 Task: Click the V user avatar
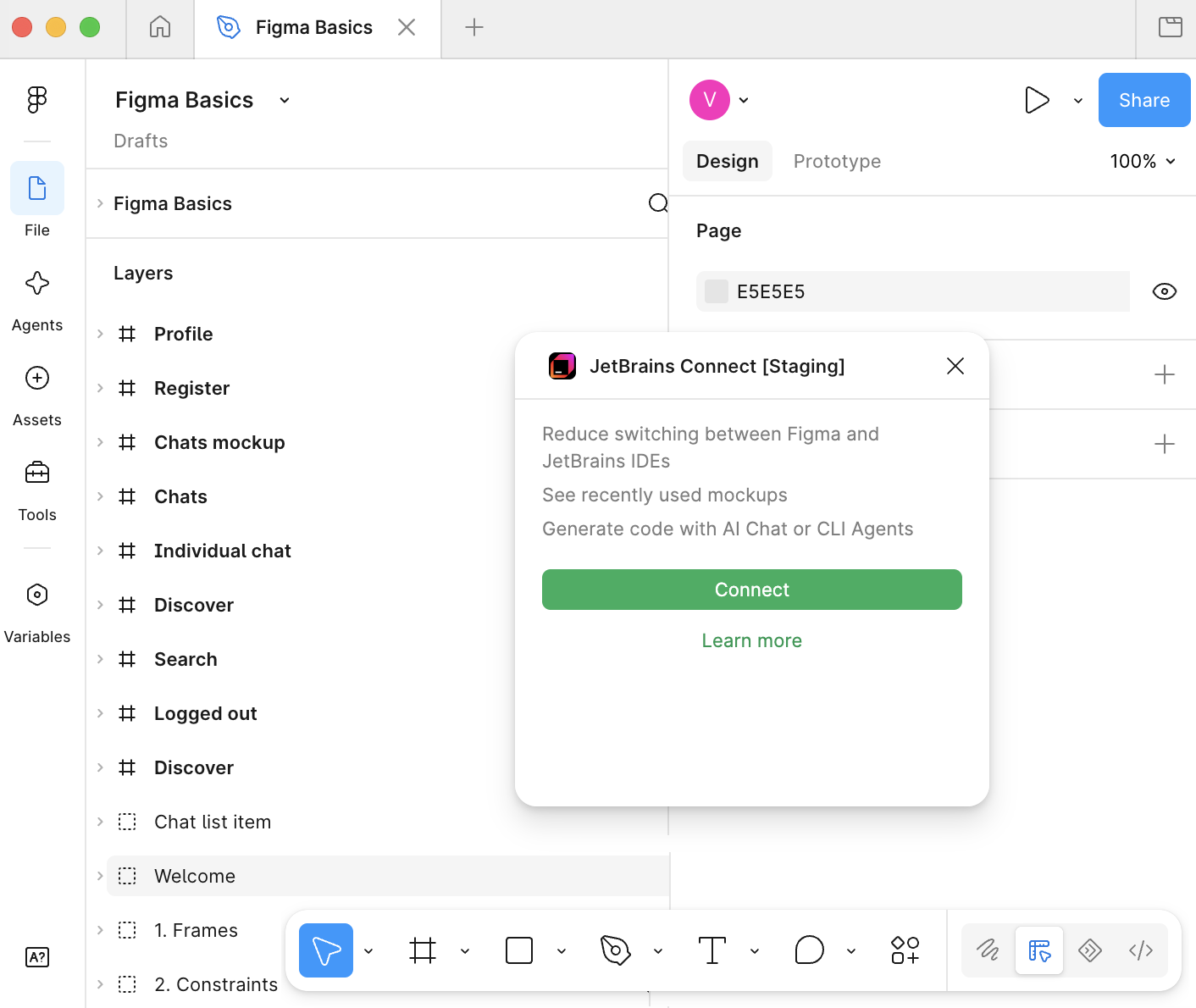[710, 100]
